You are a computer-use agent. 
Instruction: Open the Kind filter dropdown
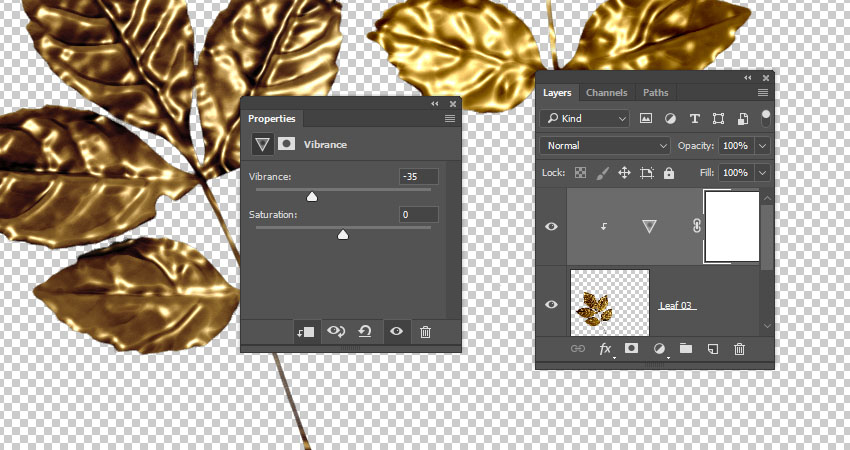pos(584,118)
